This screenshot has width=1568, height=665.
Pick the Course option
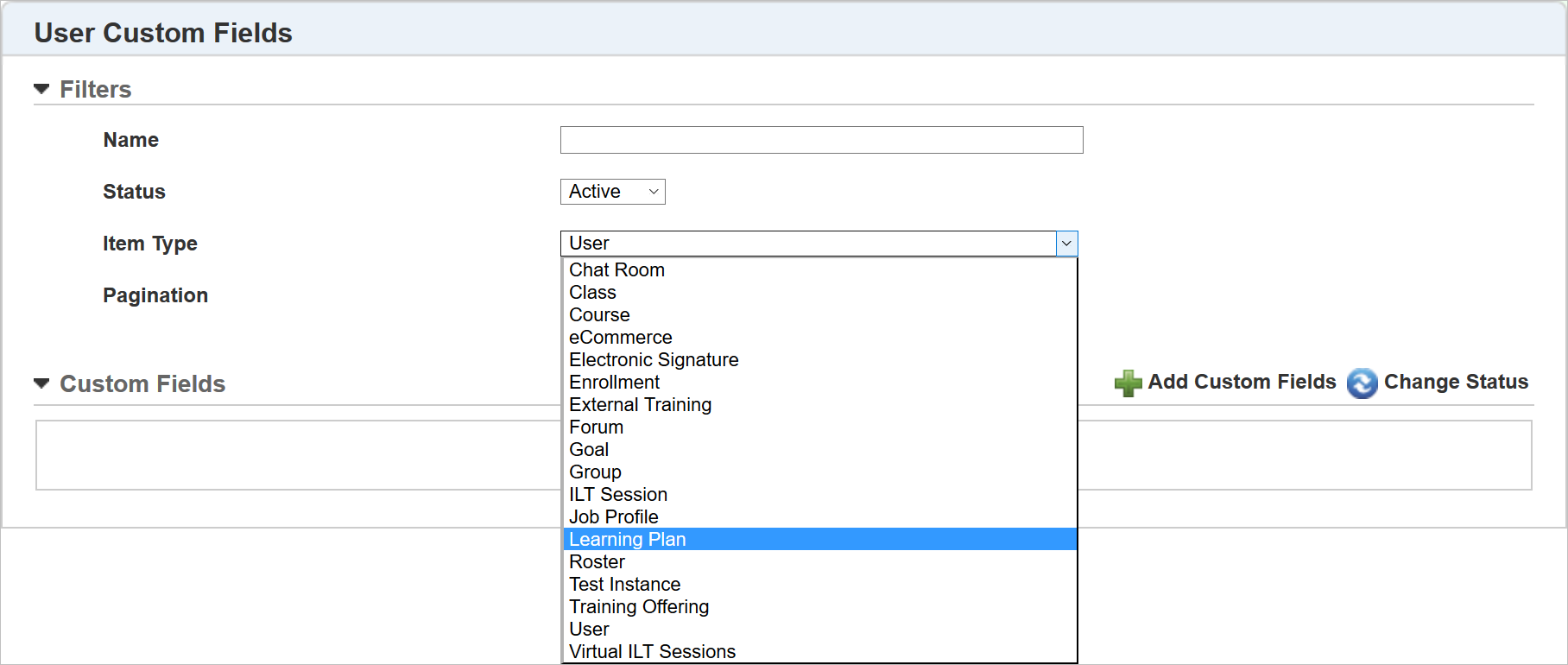pos(599,315)
